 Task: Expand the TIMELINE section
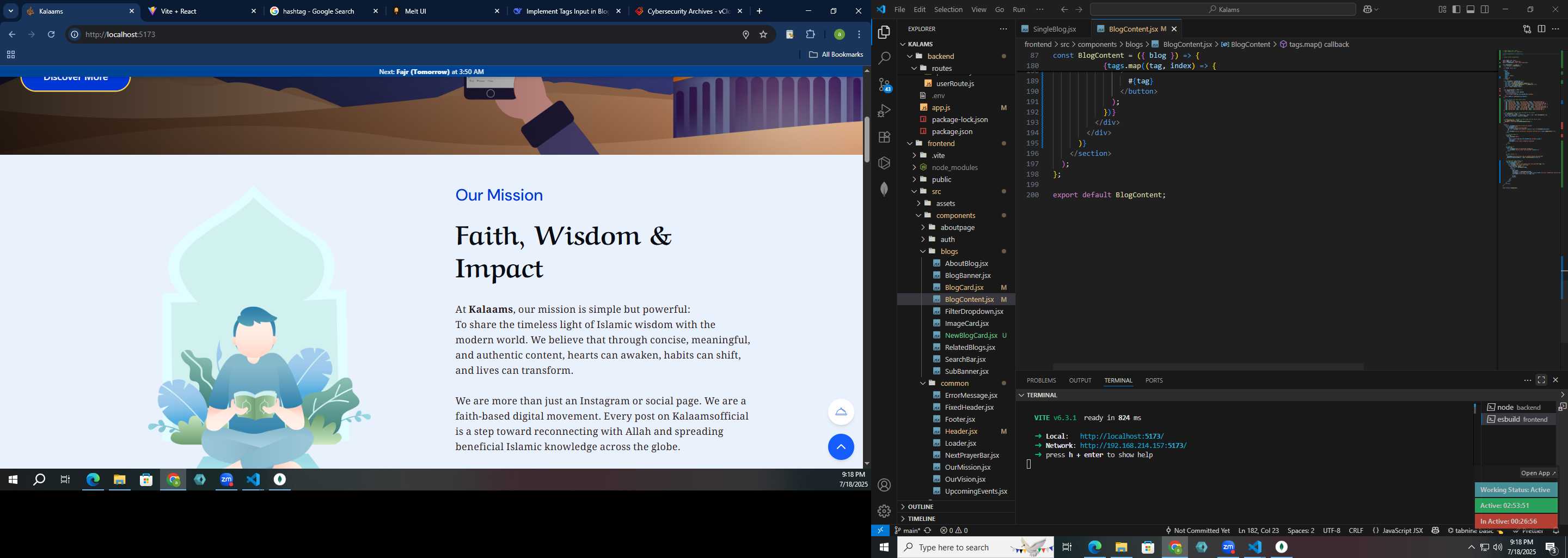pyautogui.click(x=921, y=519)
